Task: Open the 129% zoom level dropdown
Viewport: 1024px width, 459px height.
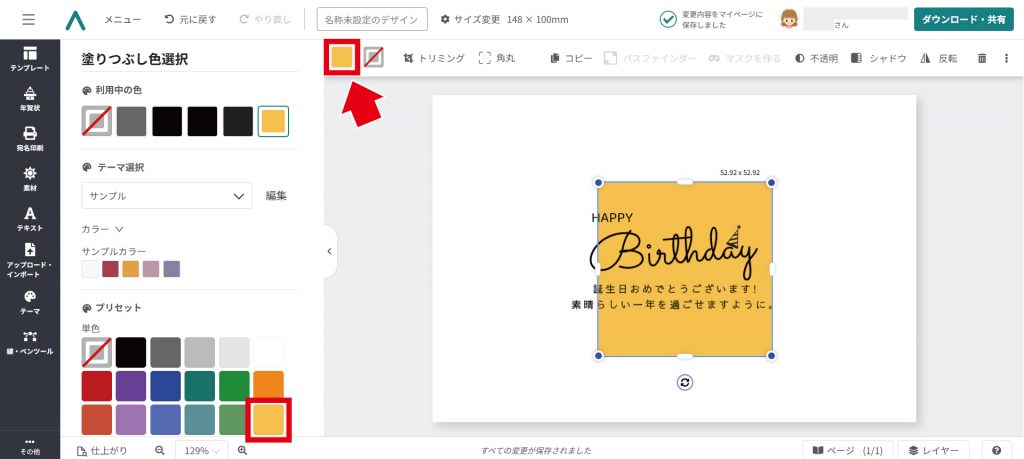Action: click(201, 451)
